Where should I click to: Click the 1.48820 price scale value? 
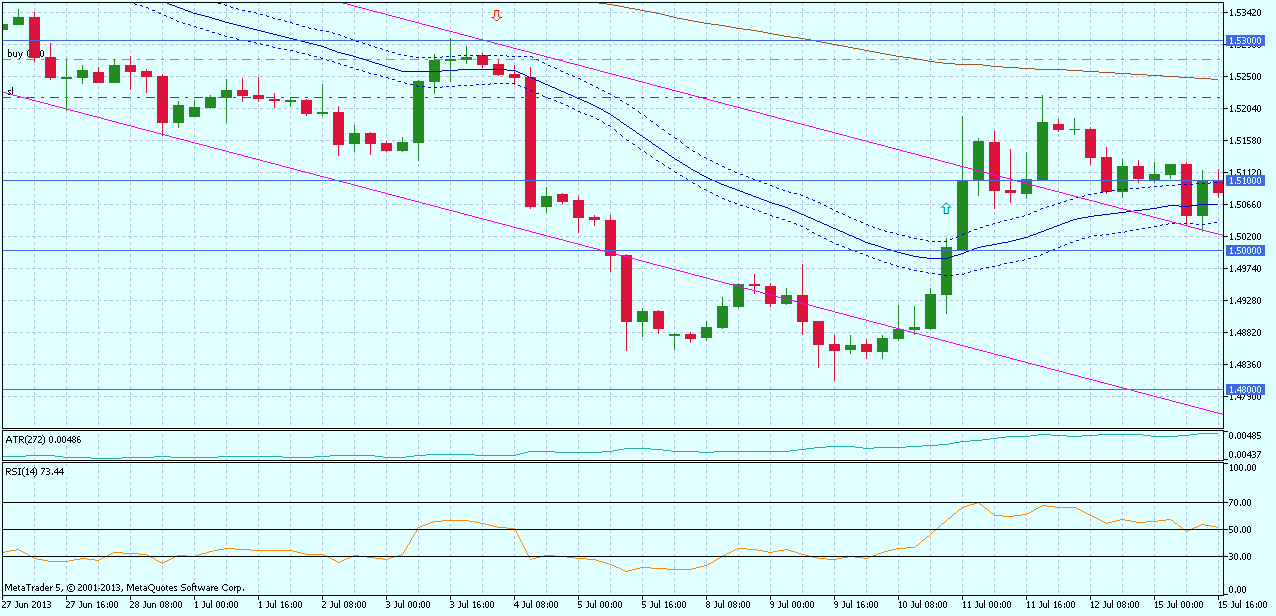[1246, 333]
